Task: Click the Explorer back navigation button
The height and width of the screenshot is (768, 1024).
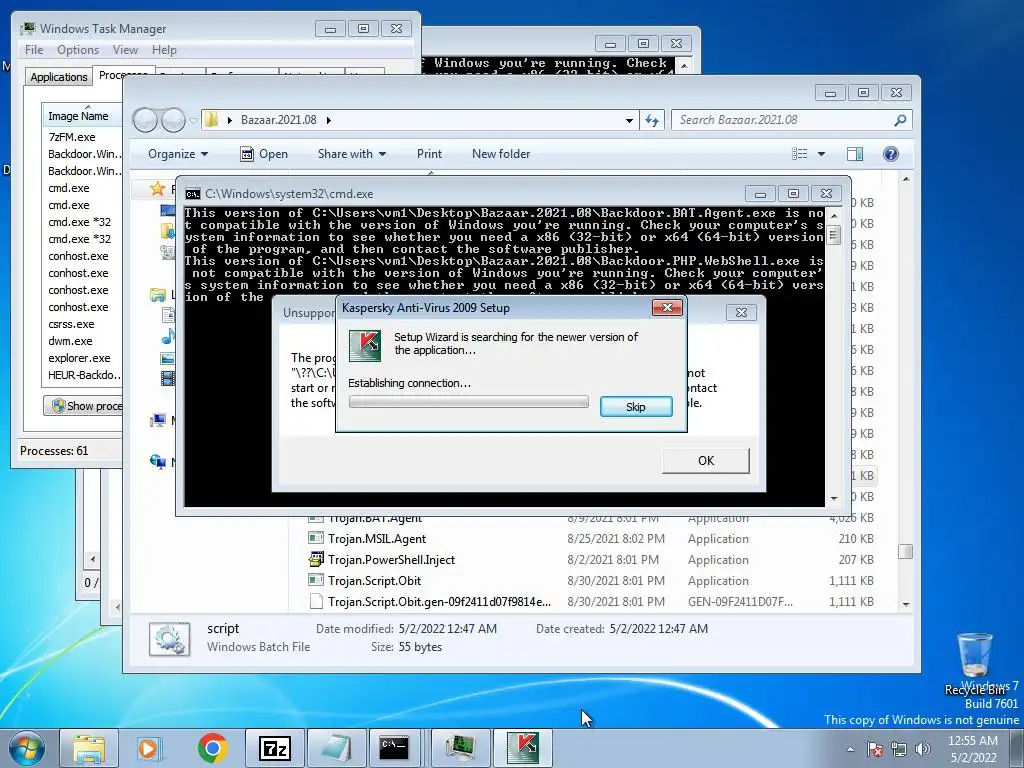Action: click(x=145, y=120)
